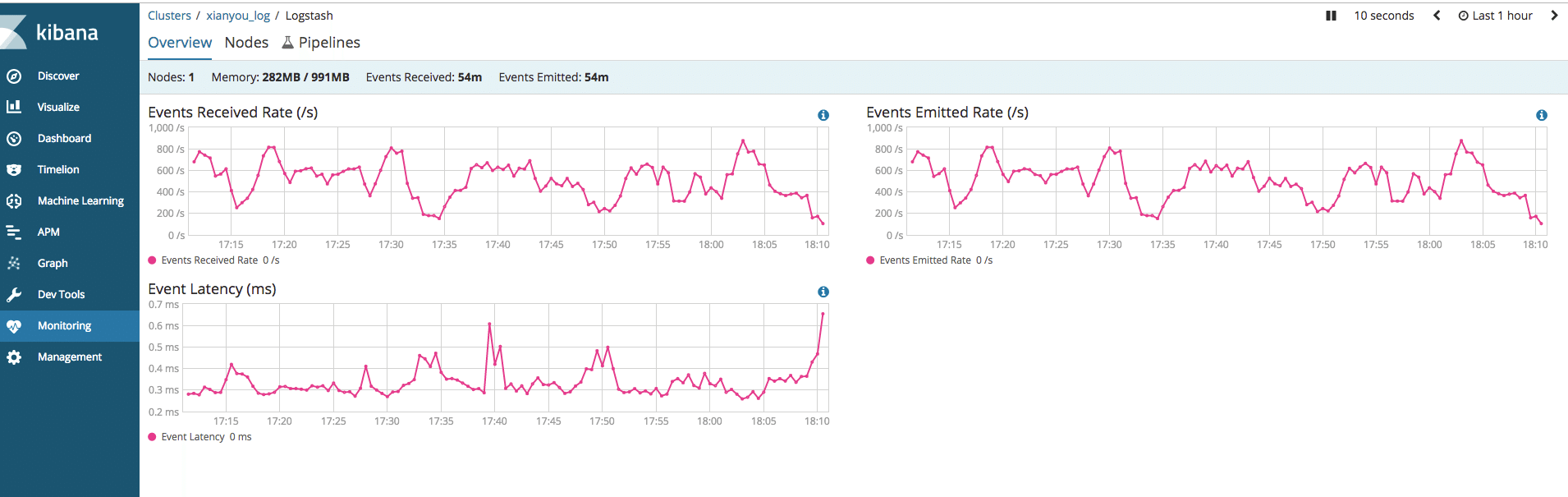
Task: Click the Event Latency legend color dot
Action: click(x=152, y=437)
